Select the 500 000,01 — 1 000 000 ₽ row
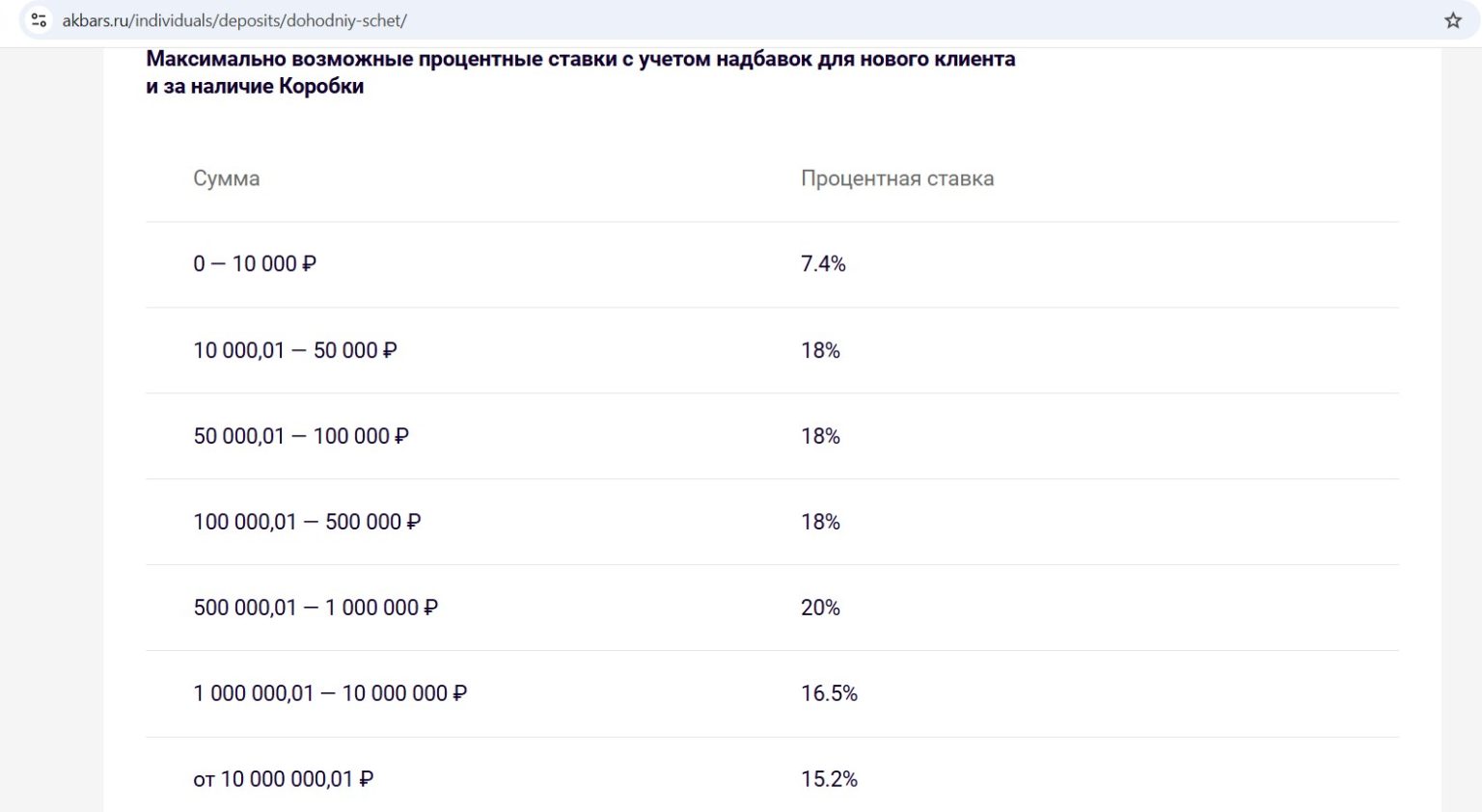The width and height of the screenshot is (1482, 812). click(315, 608)
